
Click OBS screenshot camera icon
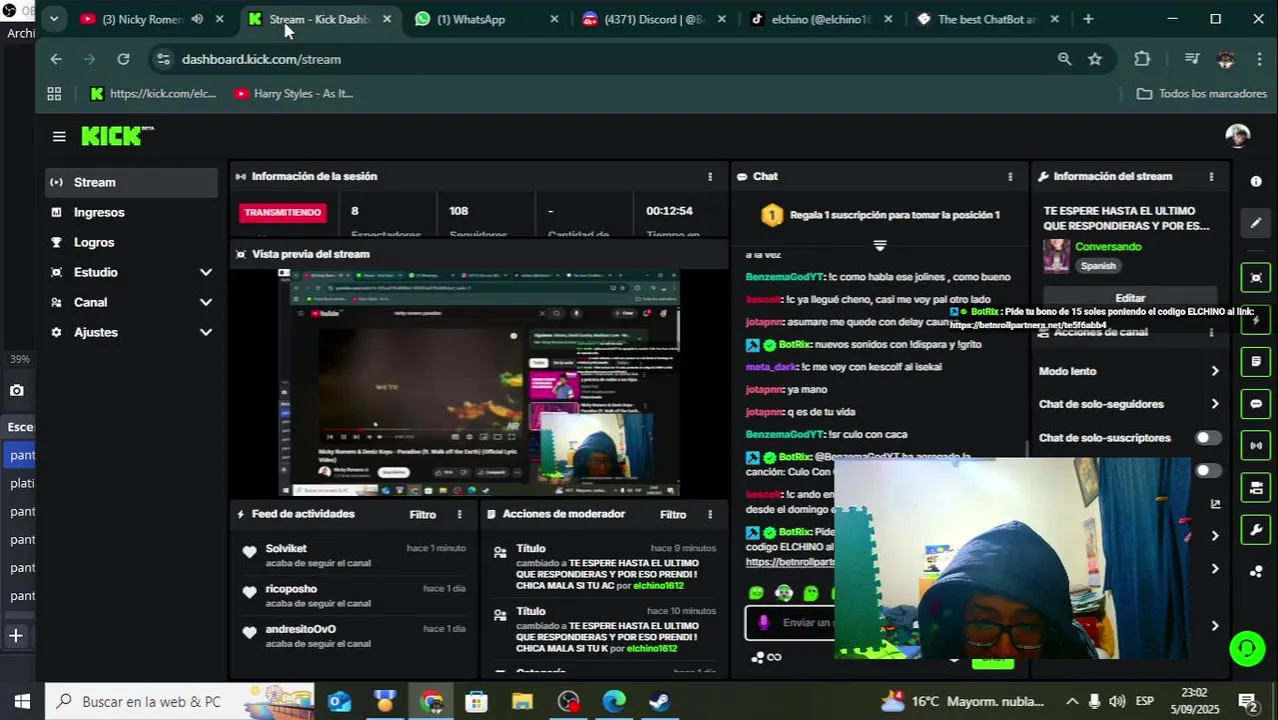click(16, 390)
